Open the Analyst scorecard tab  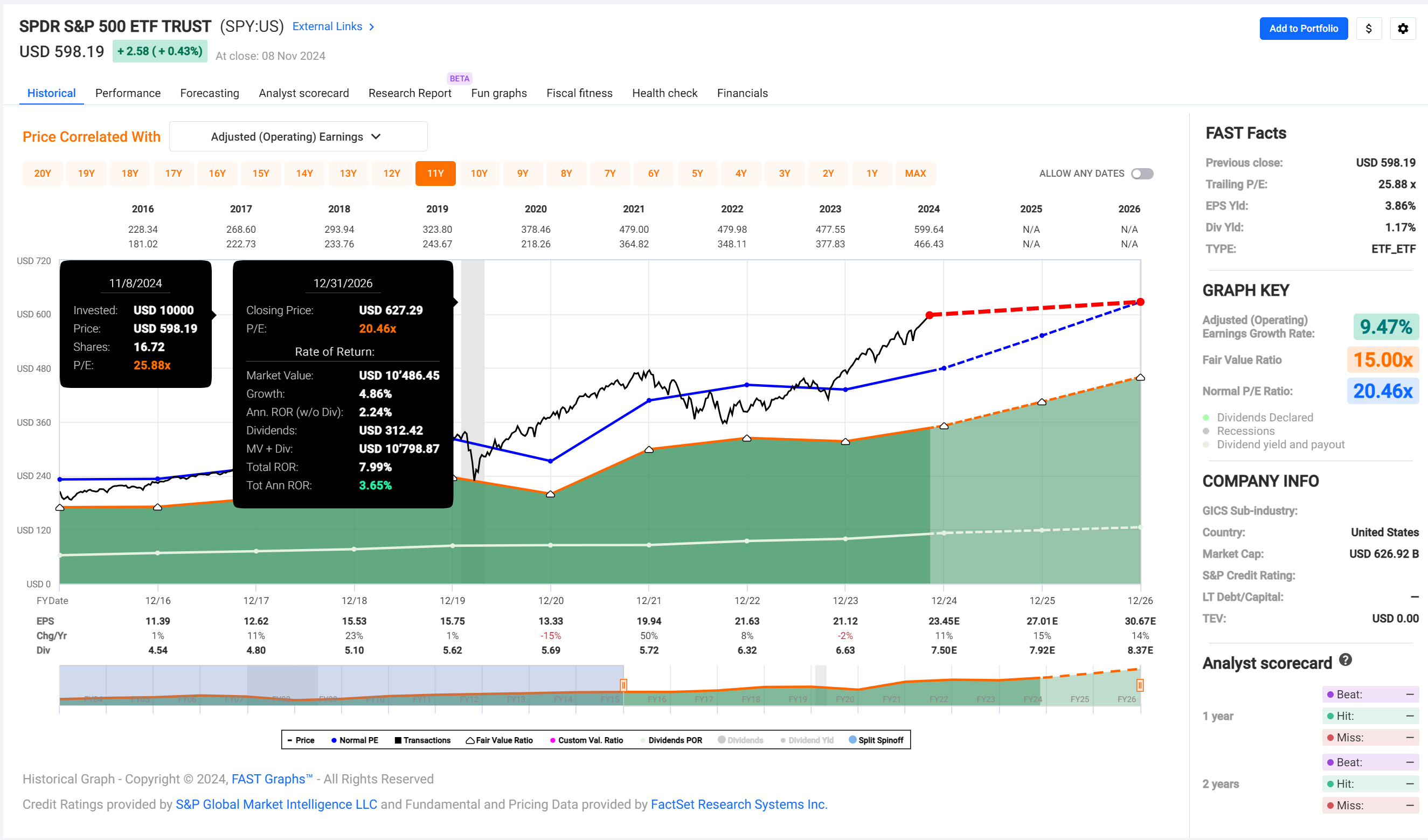coord(304,93)
